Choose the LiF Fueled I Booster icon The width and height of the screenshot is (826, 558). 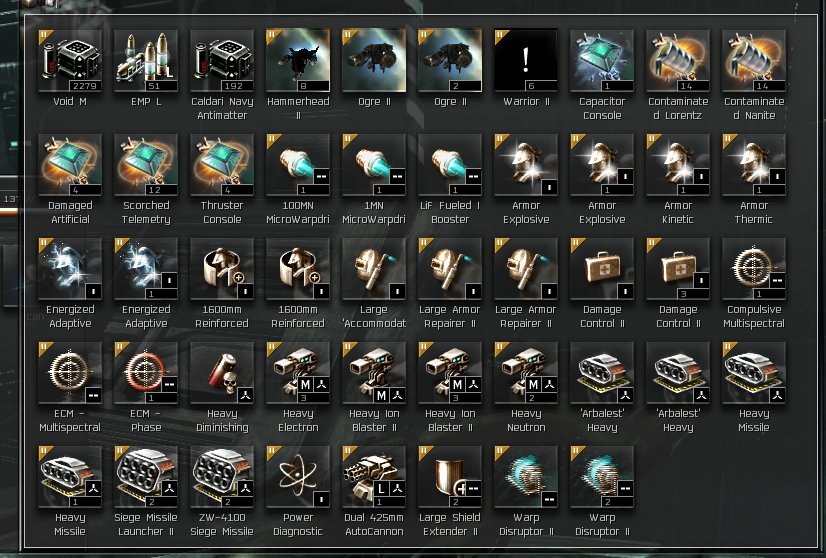click(x=449, y=165)
